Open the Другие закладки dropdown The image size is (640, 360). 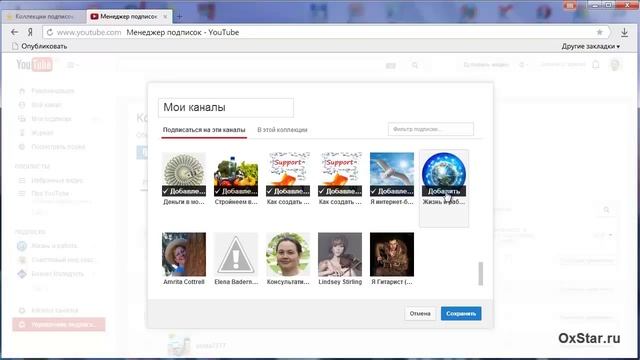click(x=590, y=46)
